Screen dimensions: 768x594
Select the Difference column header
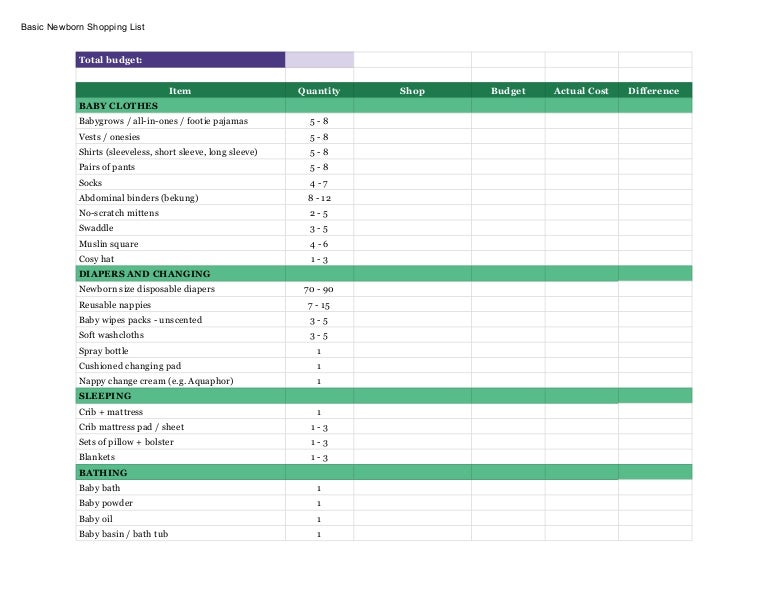coord(653,91)
